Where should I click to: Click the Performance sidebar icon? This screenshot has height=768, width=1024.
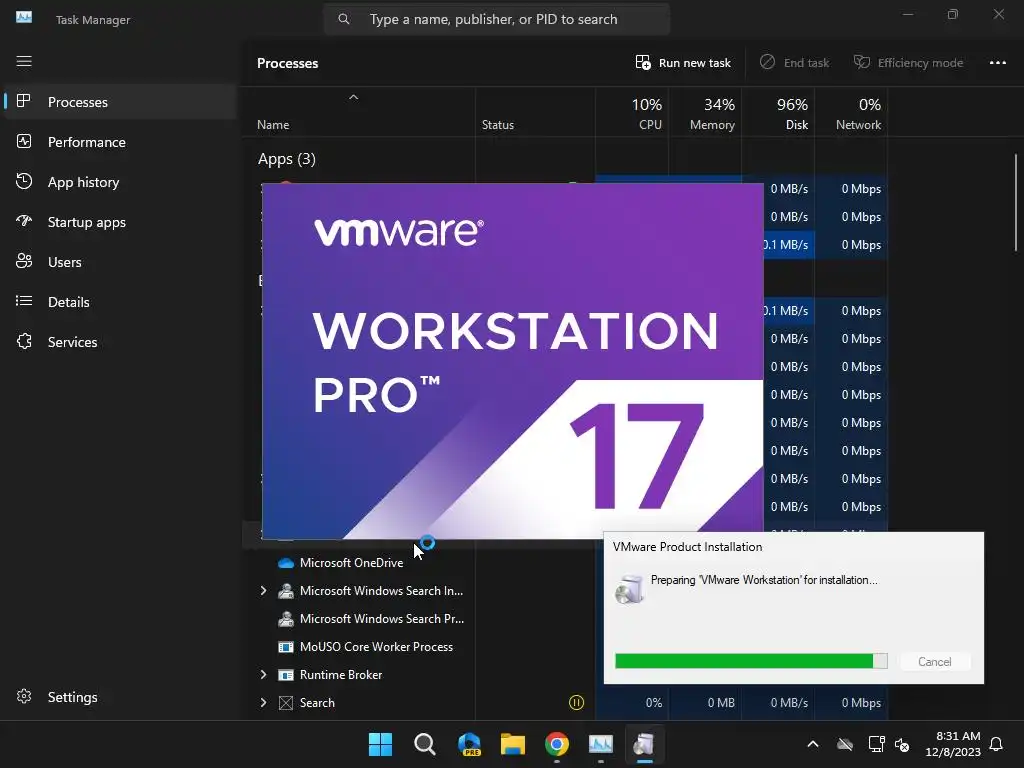tap(24, 141)
